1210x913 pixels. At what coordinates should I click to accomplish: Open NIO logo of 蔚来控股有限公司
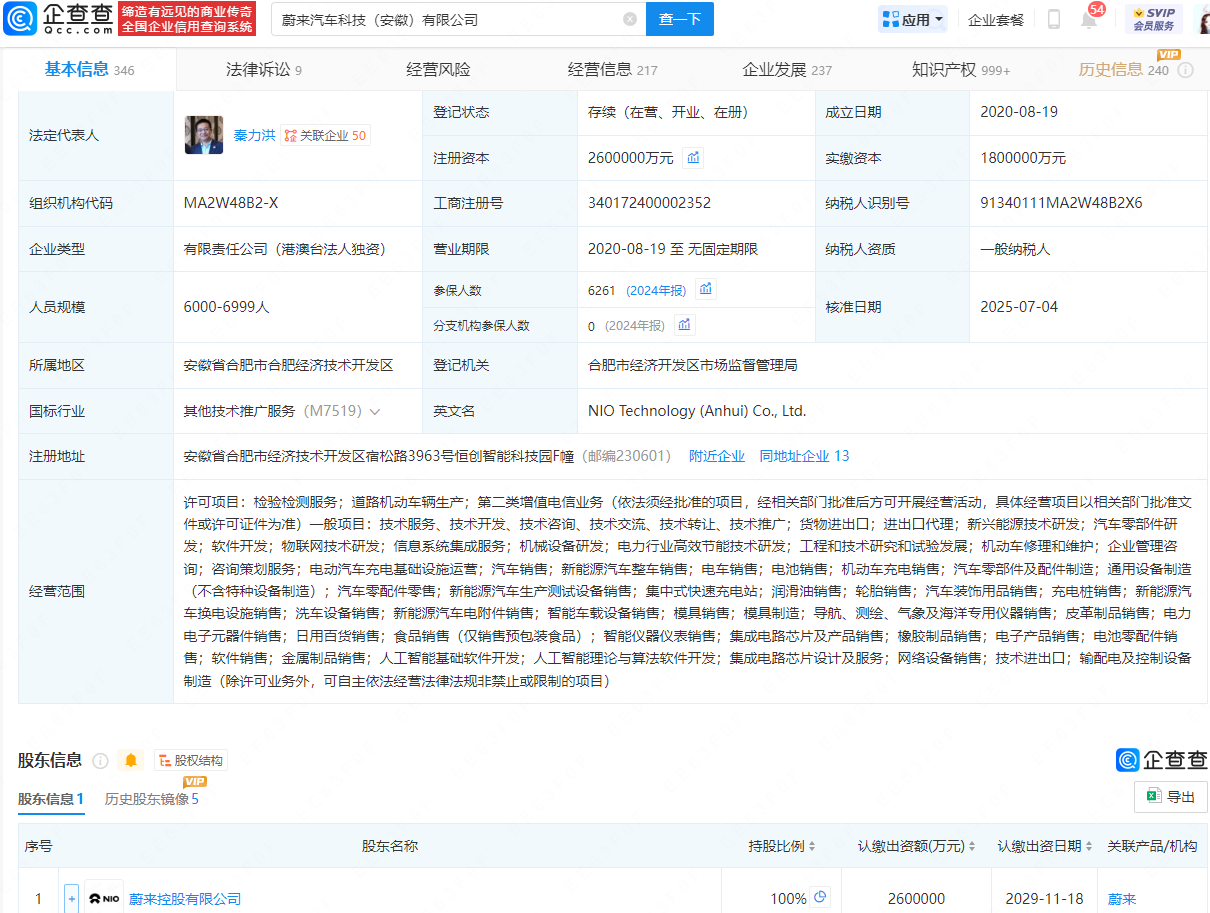pos(104,898)
